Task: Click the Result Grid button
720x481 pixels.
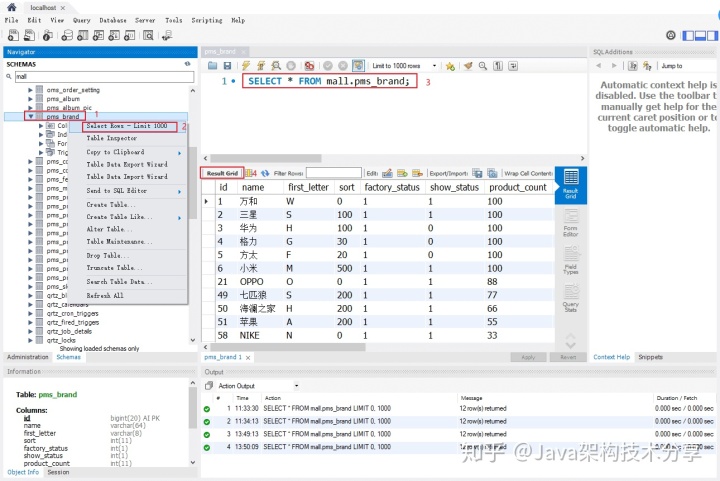Action: [x=222, y=173]
